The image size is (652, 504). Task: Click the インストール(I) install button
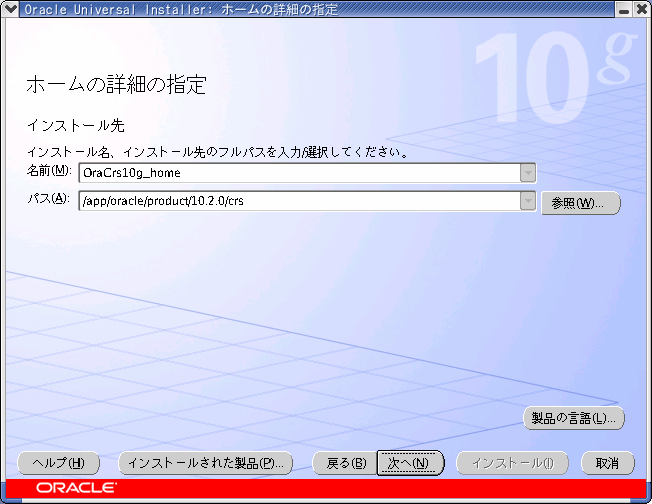pos(512,463)
